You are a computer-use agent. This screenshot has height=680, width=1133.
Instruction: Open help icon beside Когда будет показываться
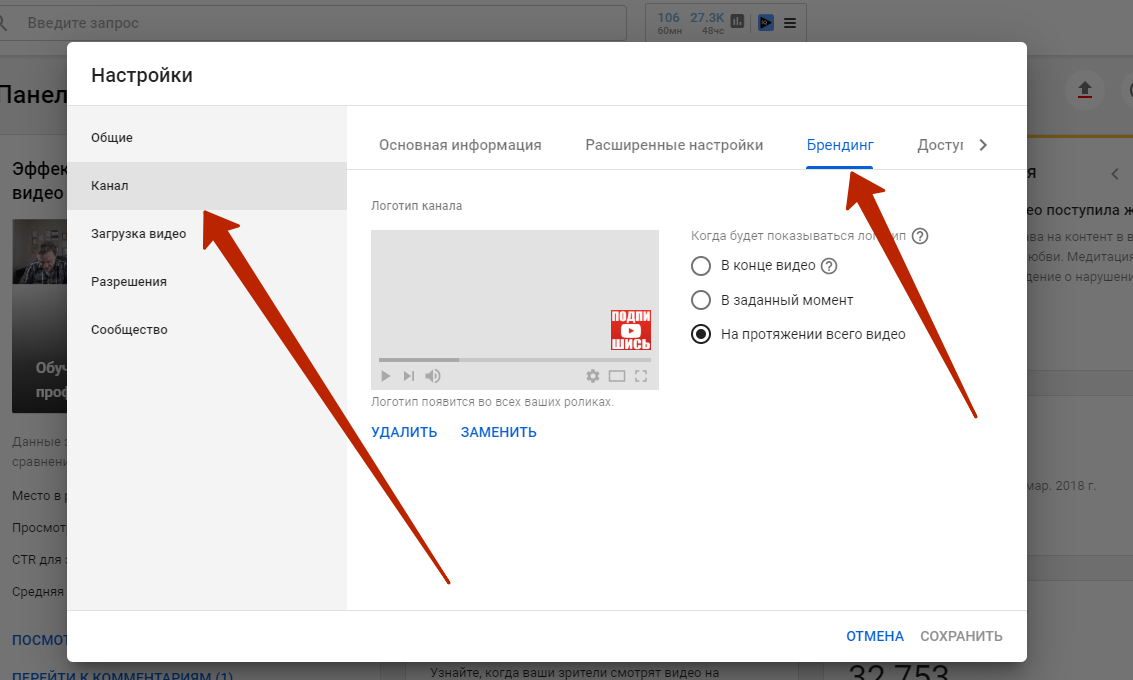[x=919, y=236]
